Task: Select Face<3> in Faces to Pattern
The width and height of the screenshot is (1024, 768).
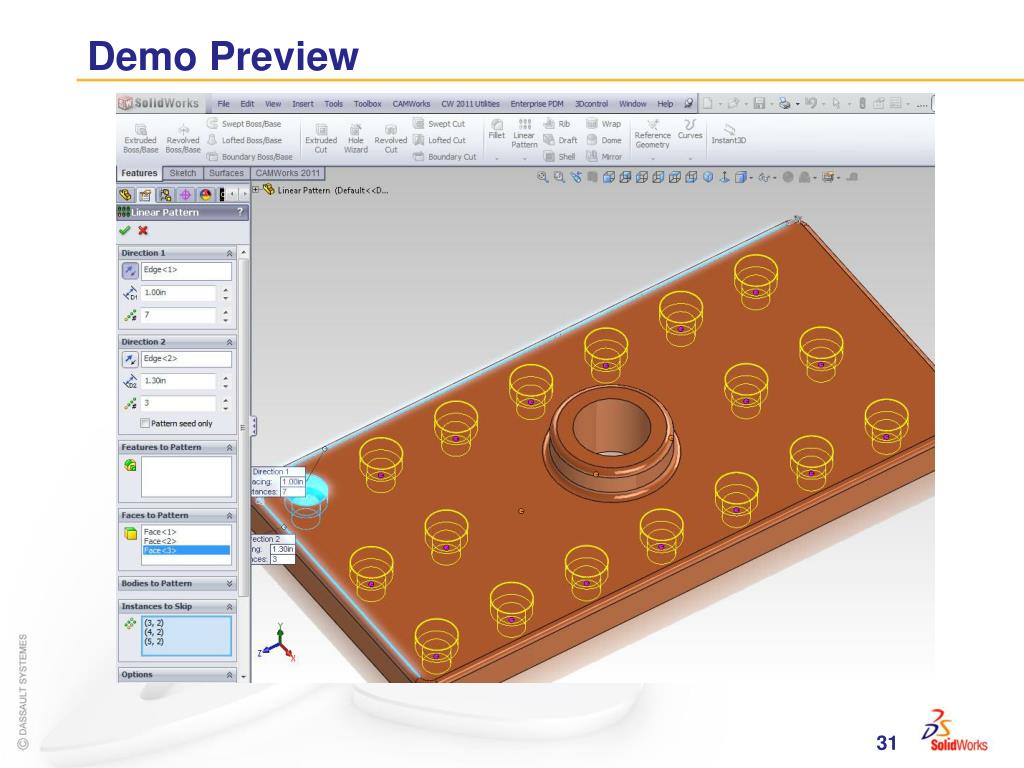Action: tap(186, 551)
